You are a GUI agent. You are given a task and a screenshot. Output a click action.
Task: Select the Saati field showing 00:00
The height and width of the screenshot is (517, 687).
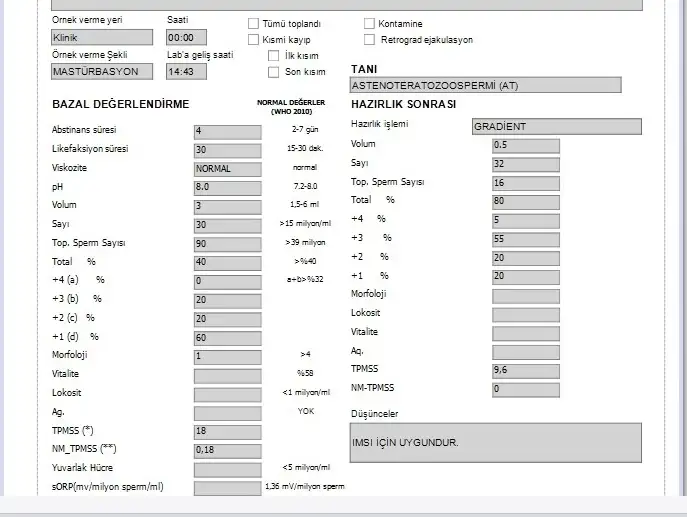[x=186, y=37]
